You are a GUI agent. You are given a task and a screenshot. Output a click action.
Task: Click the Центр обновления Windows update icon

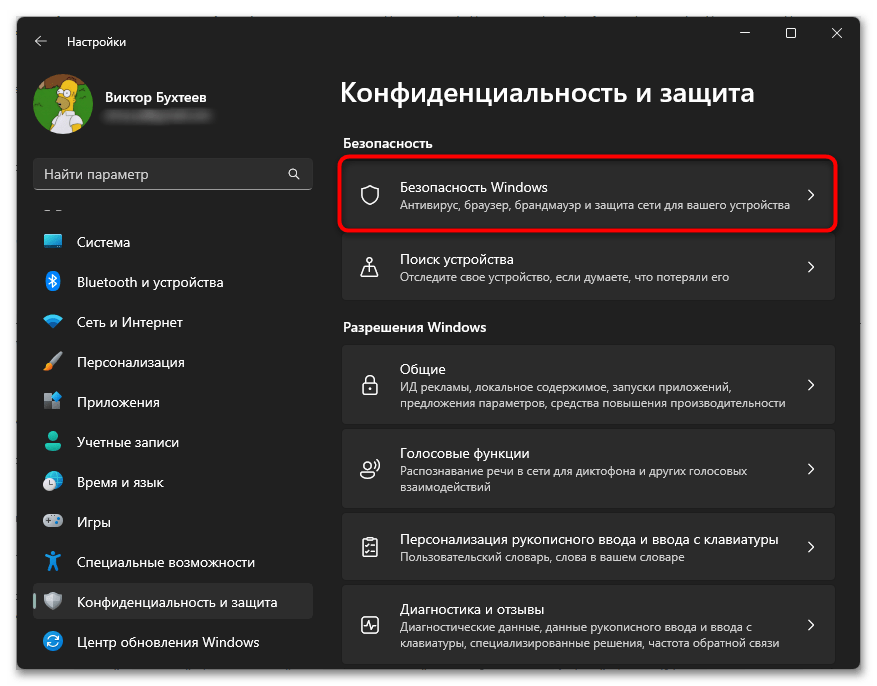(53, 641)
